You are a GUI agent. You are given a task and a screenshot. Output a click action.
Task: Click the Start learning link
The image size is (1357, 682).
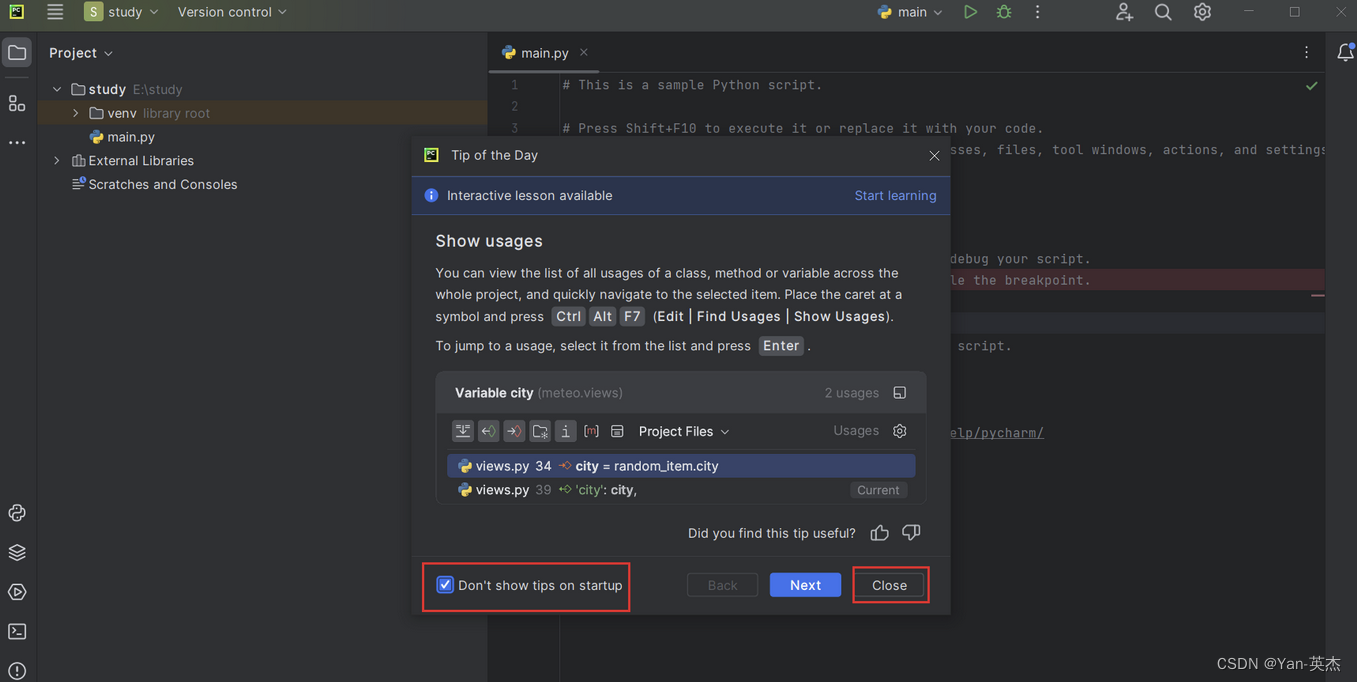(x=894, y=195)
